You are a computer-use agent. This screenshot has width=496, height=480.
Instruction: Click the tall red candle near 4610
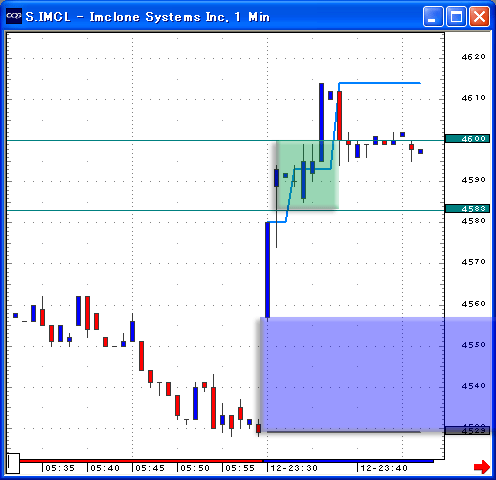[339, 115]
